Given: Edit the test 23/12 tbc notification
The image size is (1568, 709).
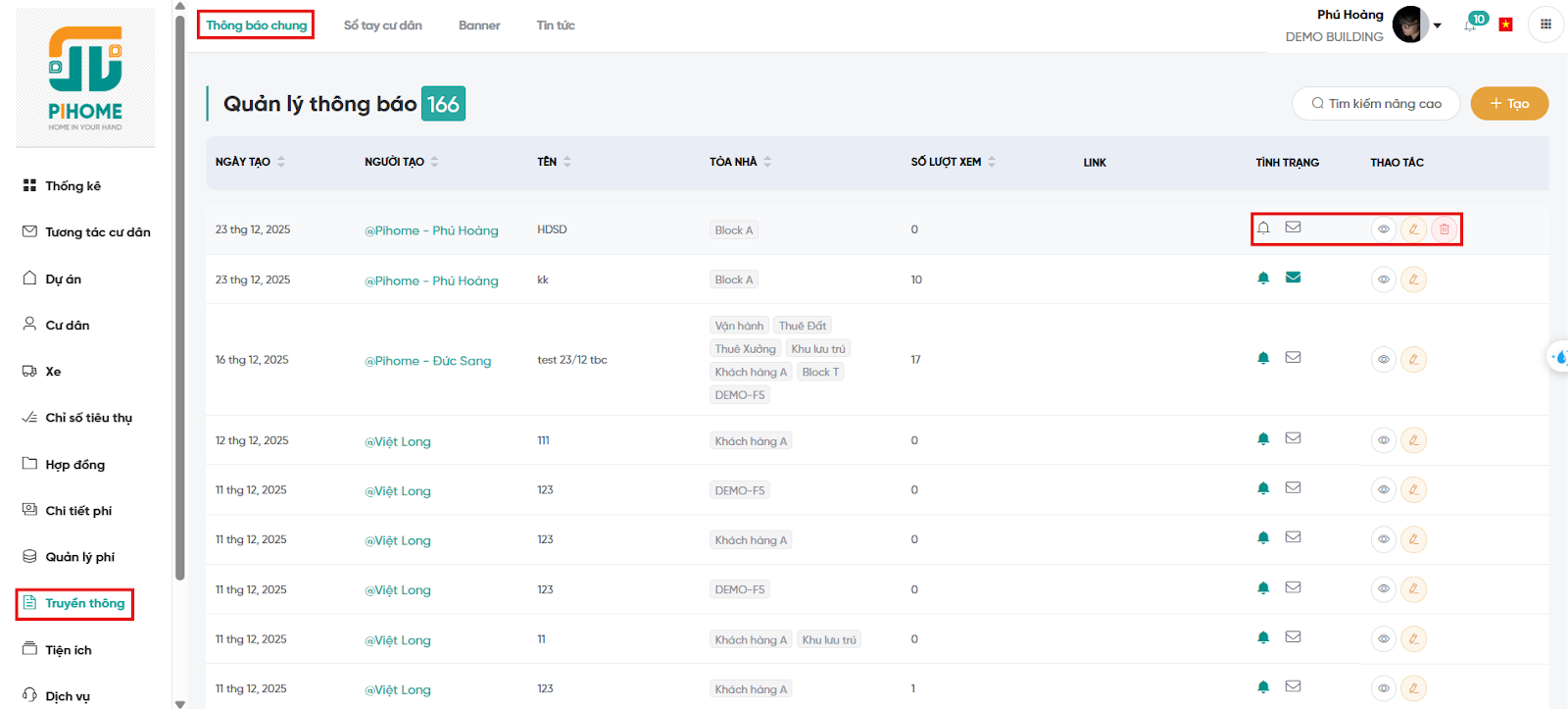Looking at the screenshot, I should [1413, 360].
